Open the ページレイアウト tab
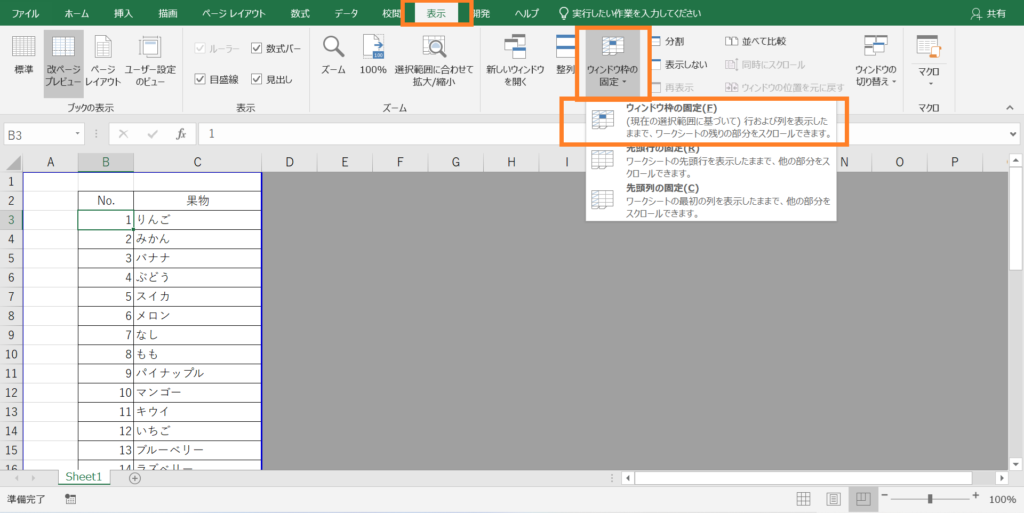This screenshot has width=1024, height=513. pyautogui.click(x=234, y=13)
